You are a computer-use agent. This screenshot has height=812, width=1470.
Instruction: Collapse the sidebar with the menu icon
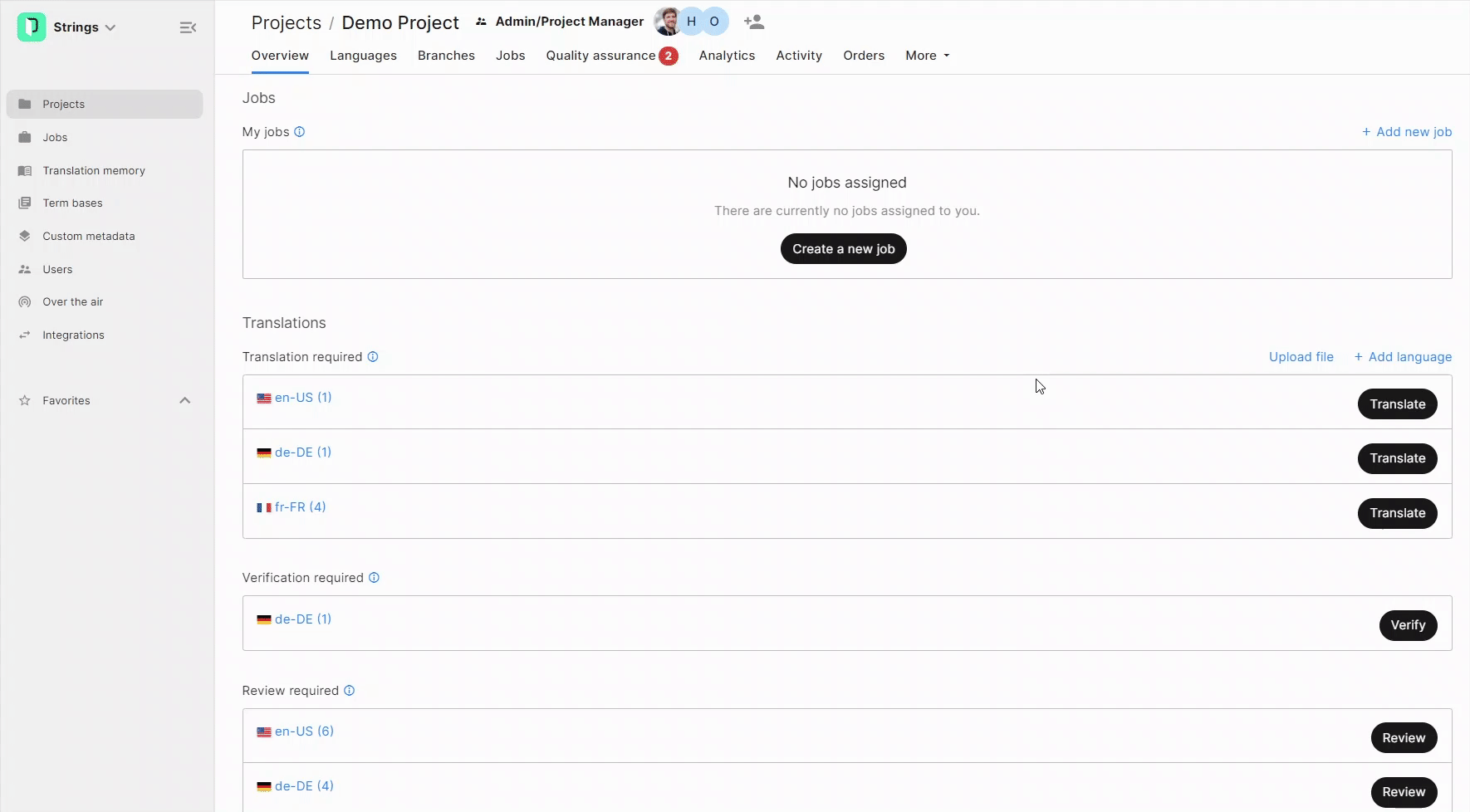[188, 27]
